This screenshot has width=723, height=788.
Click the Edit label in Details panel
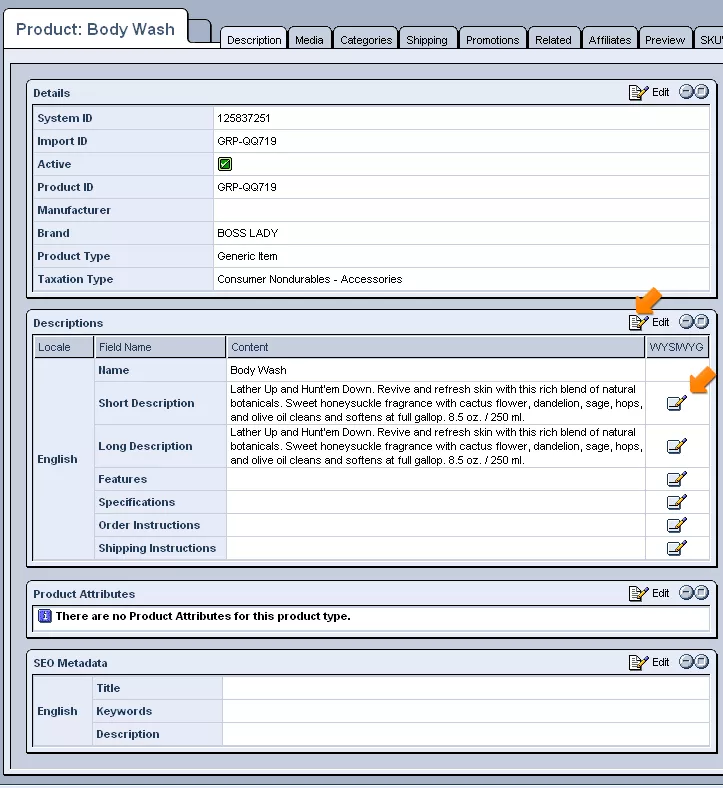tap(660, 92)
